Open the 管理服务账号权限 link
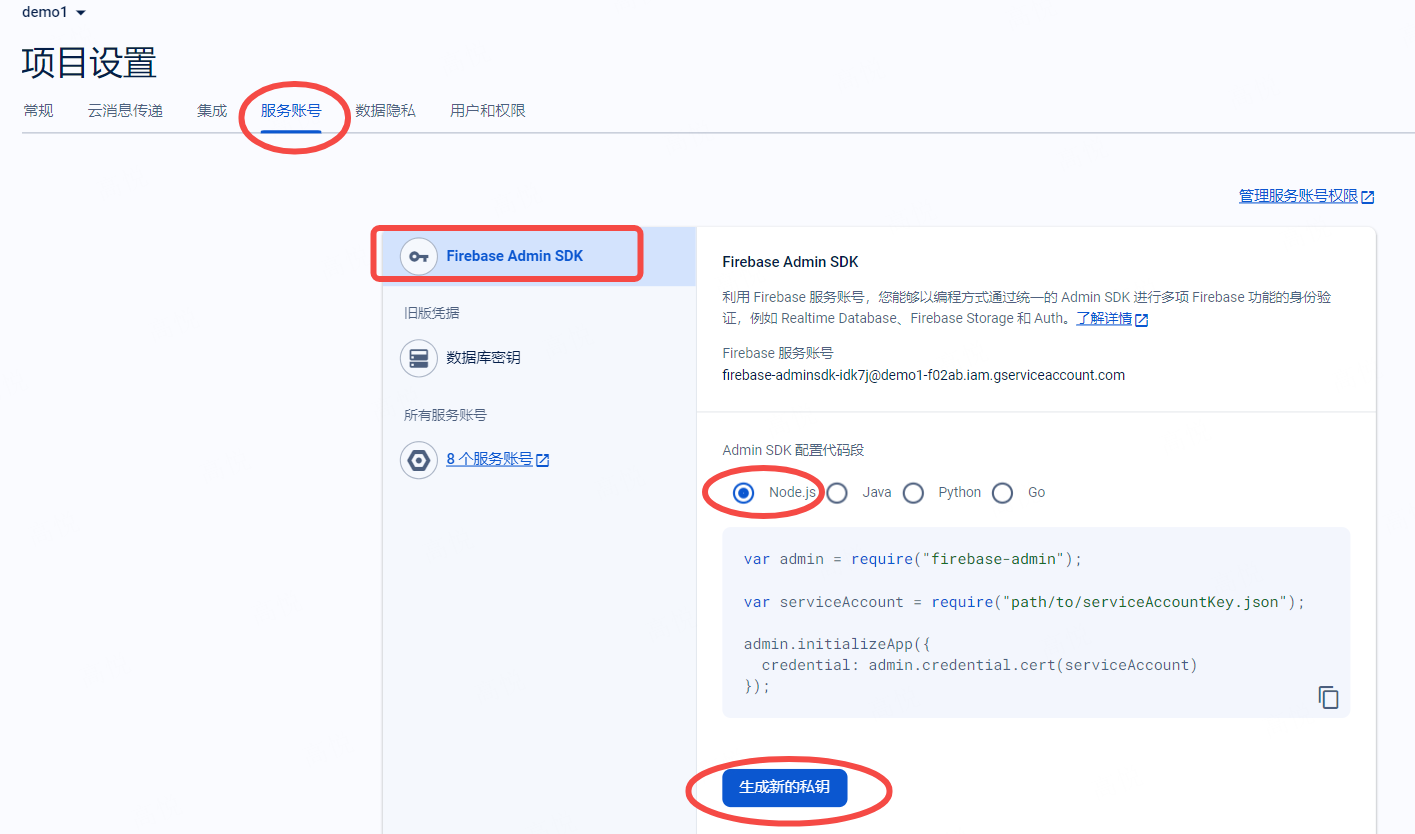Image resolution: width=1415 pixels, height=834 pixels. [1298, 197]
